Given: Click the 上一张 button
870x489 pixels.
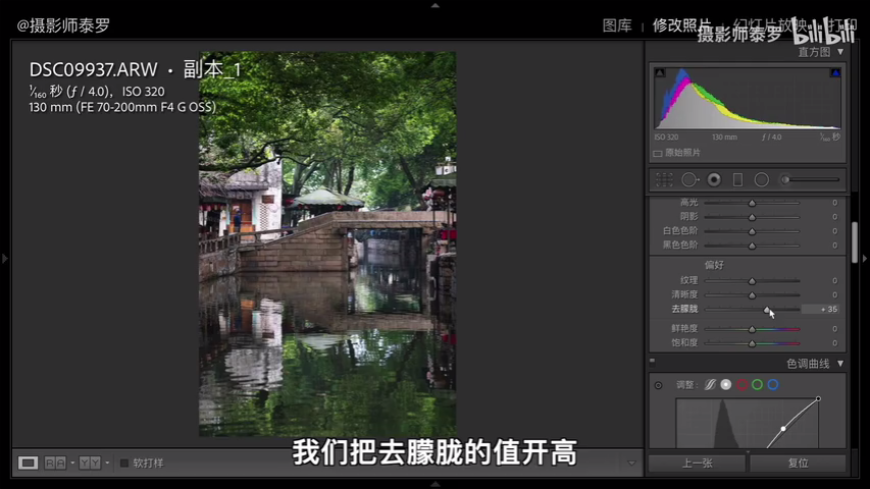Looking at the screenshot, I should (x=697, y=463).
